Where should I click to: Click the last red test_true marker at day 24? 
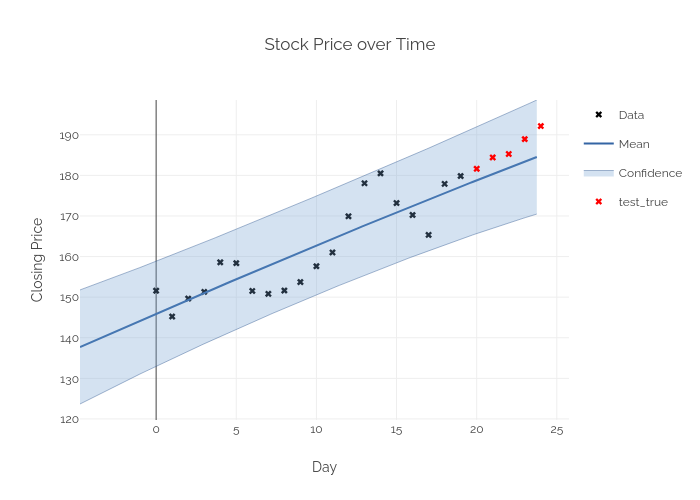540,126
